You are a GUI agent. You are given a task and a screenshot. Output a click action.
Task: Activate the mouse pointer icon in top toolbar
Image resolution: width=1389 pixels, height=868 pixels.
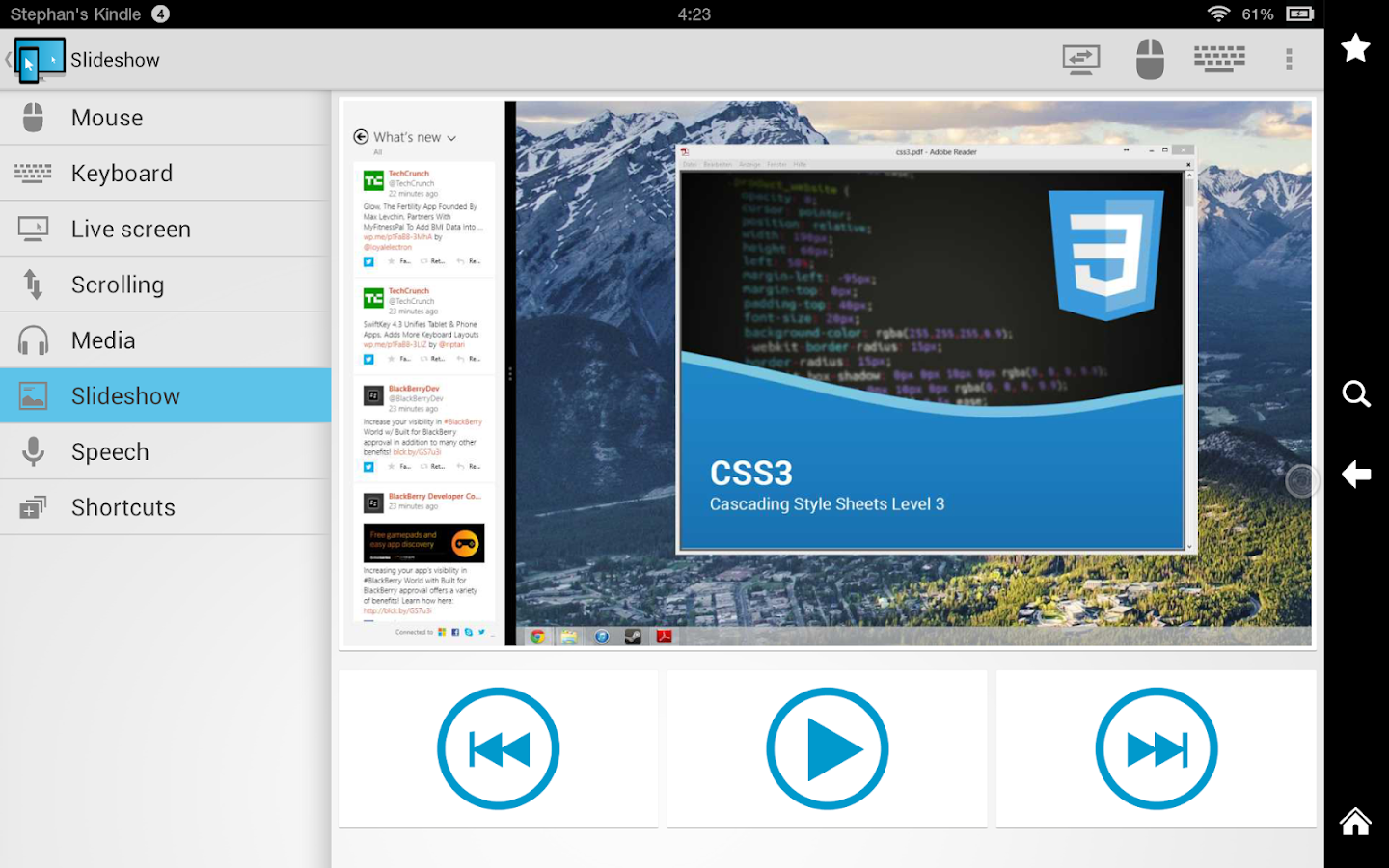(x=1150, y=59)
